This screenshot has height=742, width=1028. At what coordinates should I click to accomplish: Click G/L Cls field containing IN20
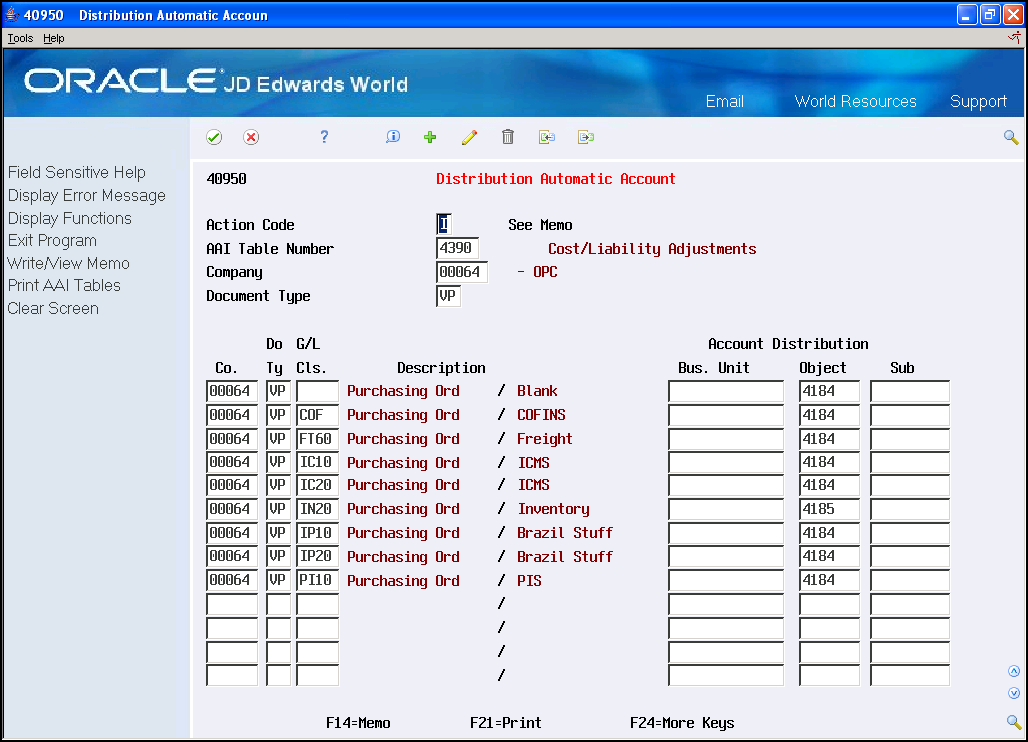[x=317, y=509]
